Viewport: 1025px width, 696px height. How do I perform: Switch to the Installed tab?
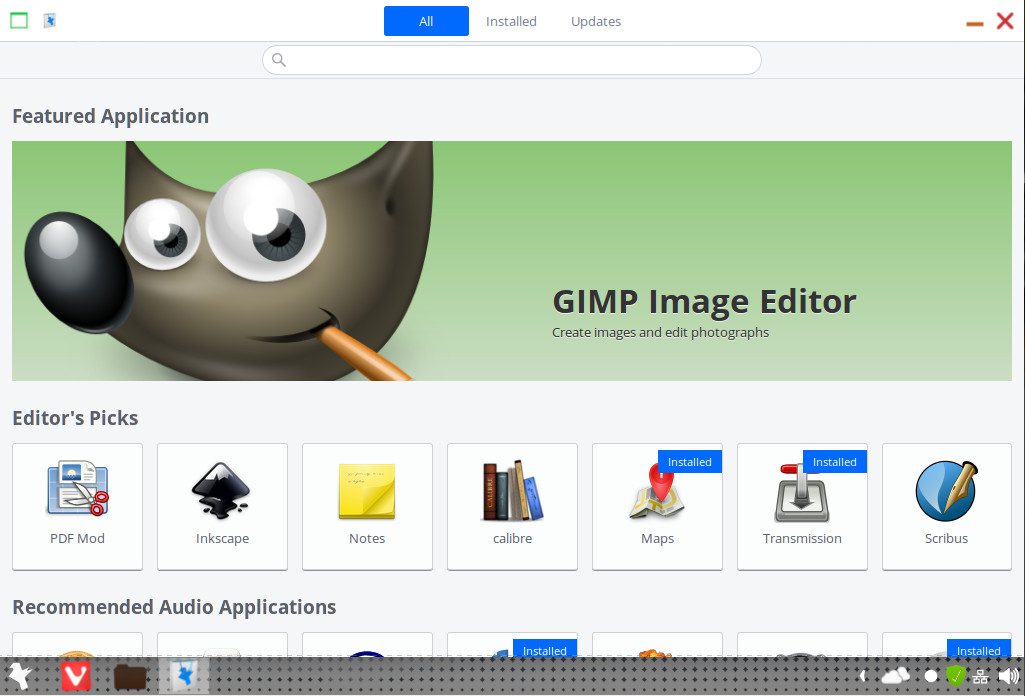pyautogui.click(x=511, y=21)
